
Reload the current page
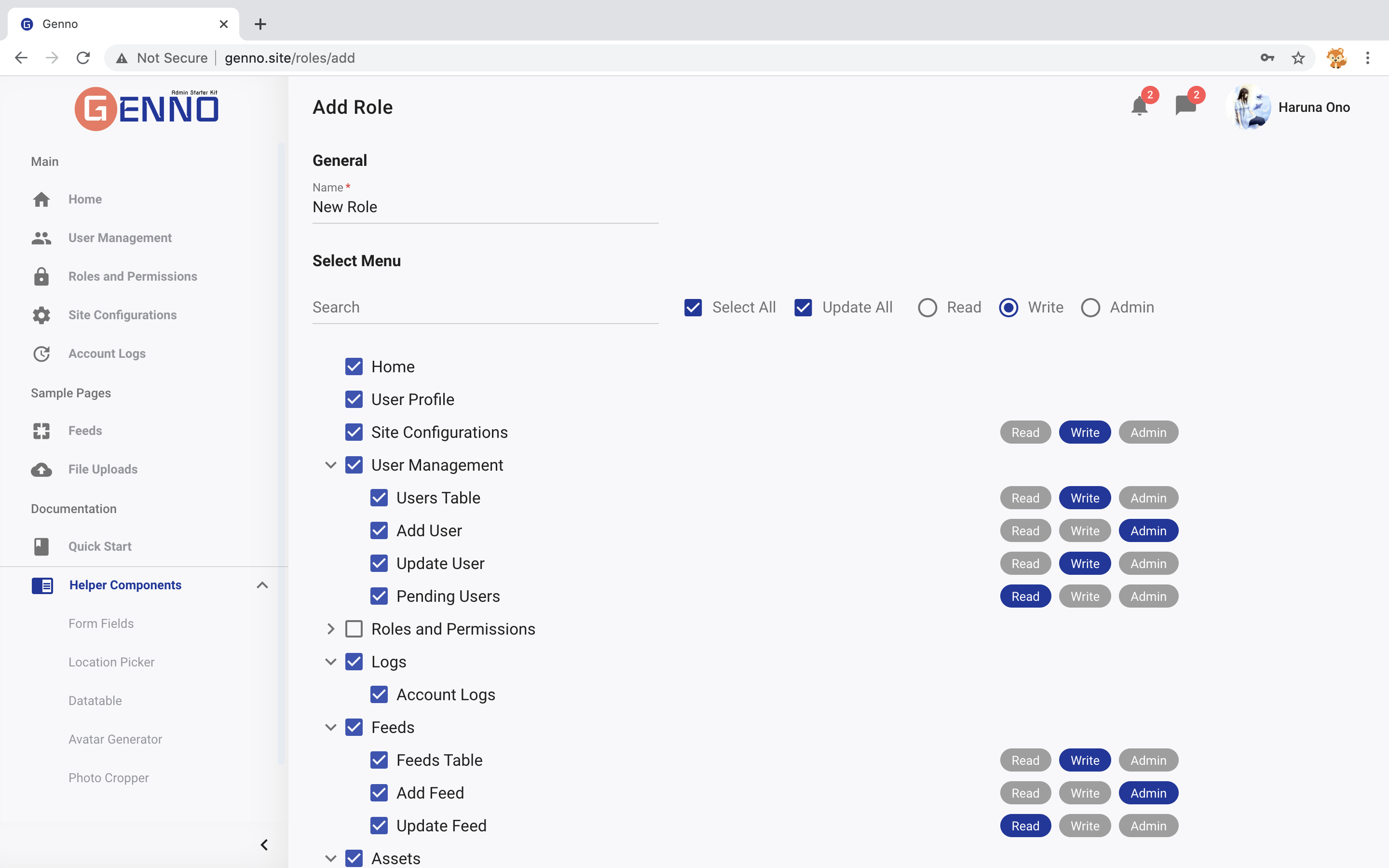83,58
